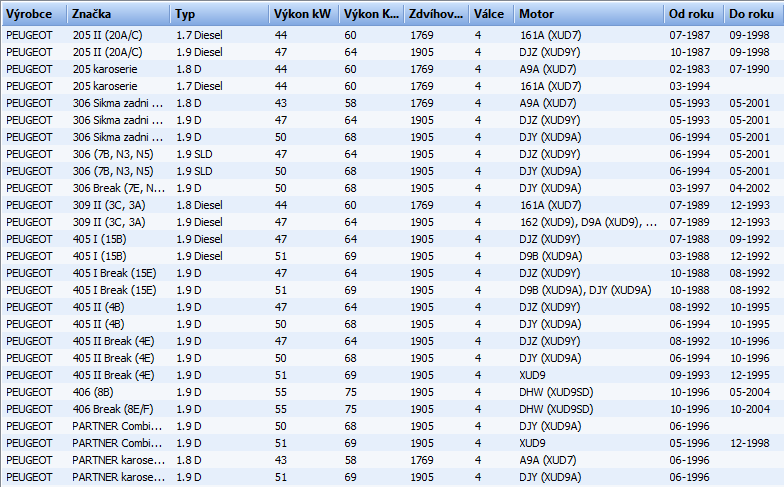Click date 03-1994 in Od roku column
Viewport: 784px width, 487px height.
click(x=690, y=86)
